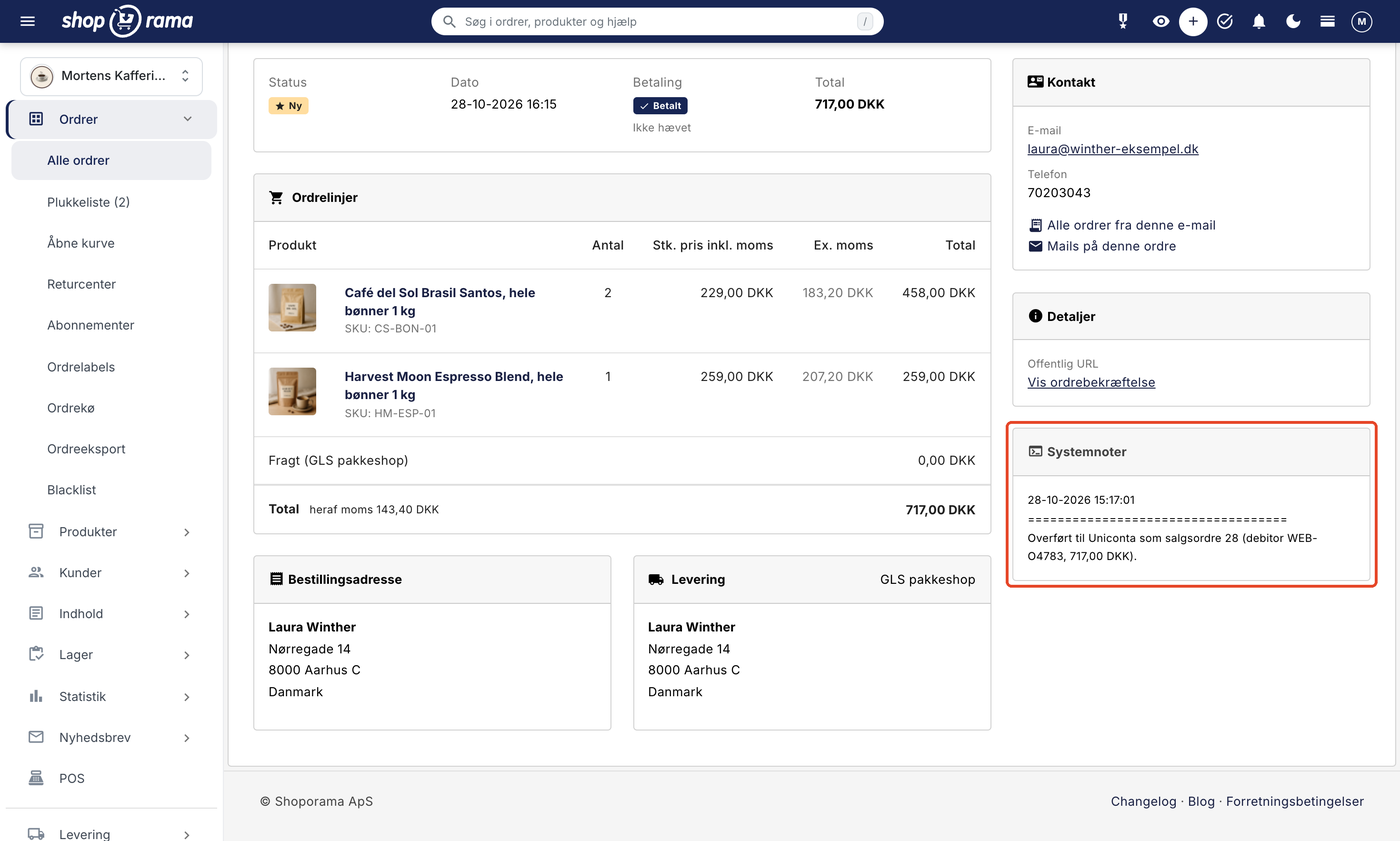Screen dimensions: 1400x841
Task: Open the Mortens Kafferi shop switcher
Action: [x=111, y=76]
